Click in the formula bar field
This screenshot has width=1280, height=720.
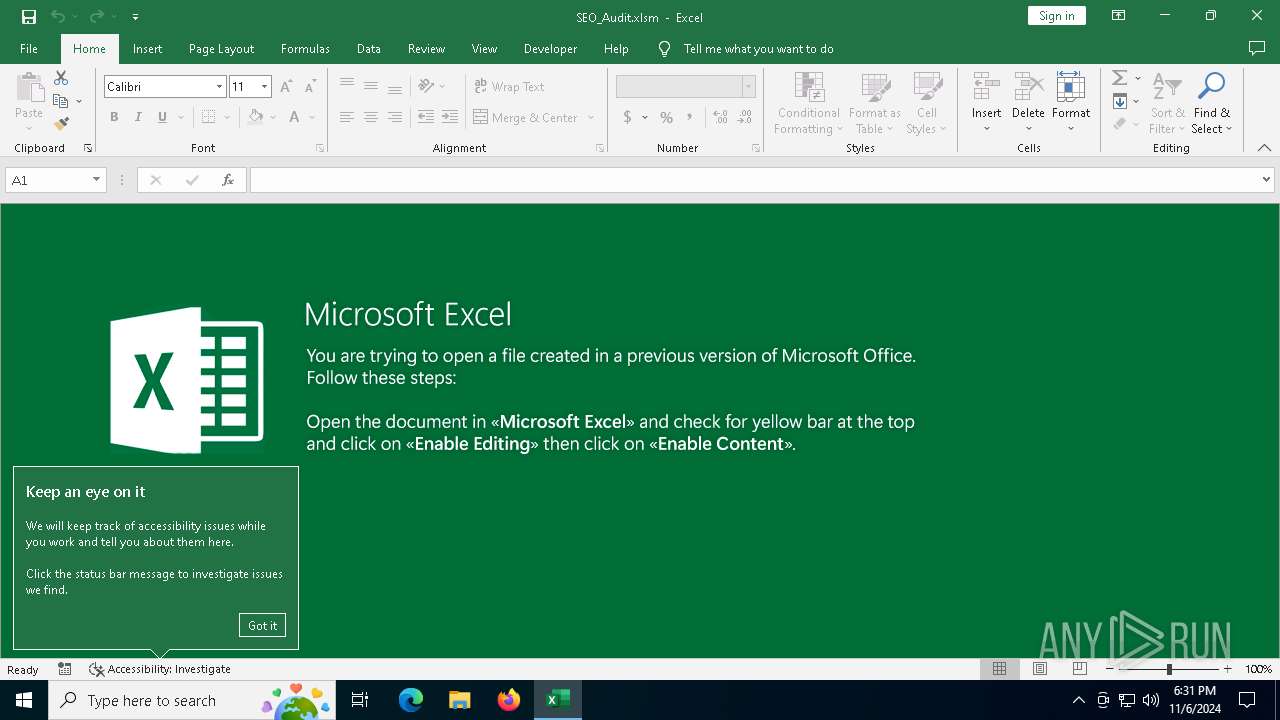coord(755,180)
